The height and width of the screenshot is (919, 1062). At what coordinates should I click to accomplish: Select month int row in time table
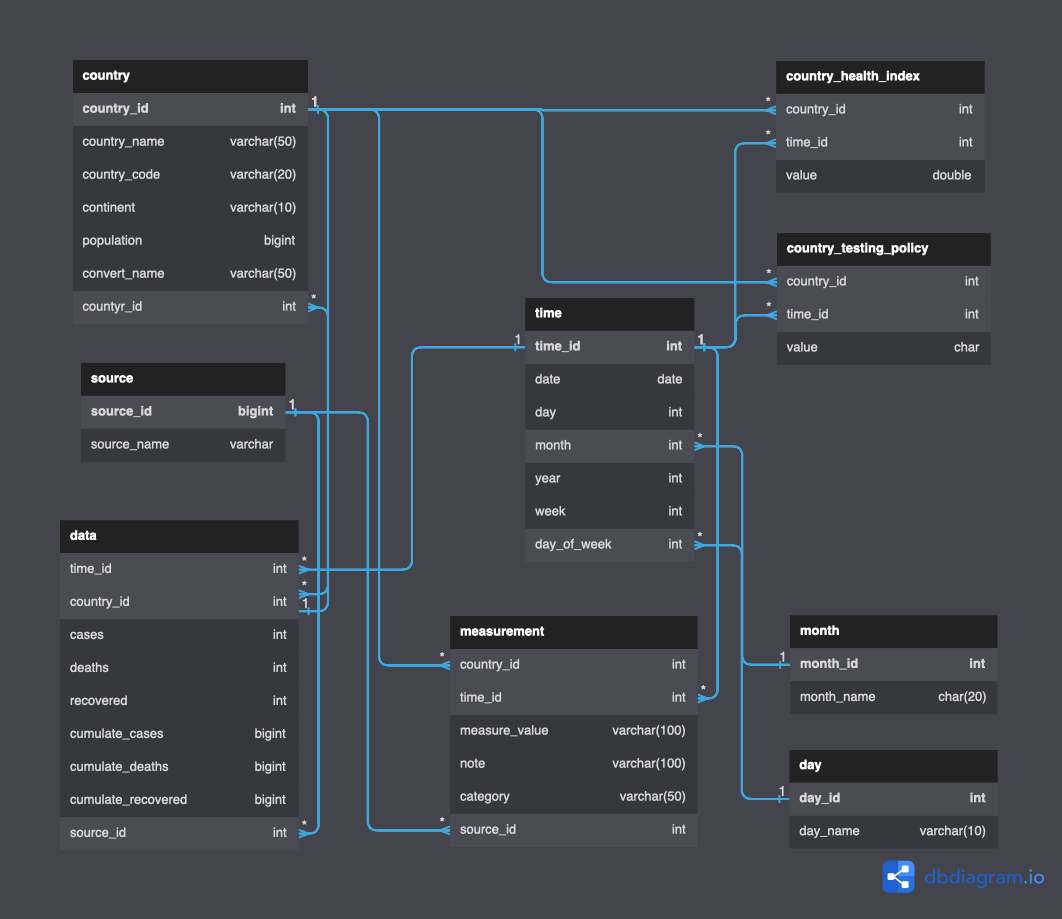pyautogui.click(x=610, y=446)
